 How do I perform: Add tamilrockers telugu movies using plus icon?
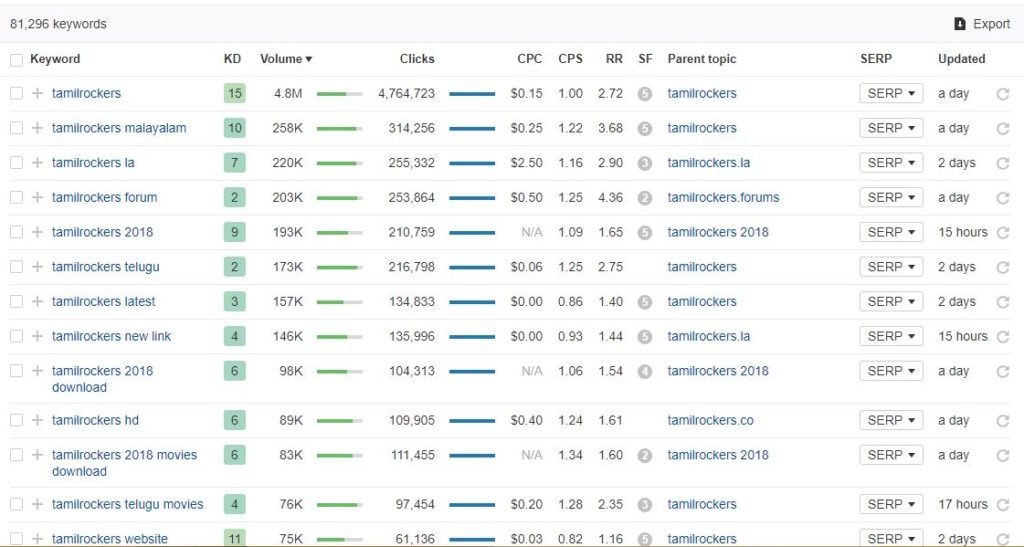(x=37, y=504)
